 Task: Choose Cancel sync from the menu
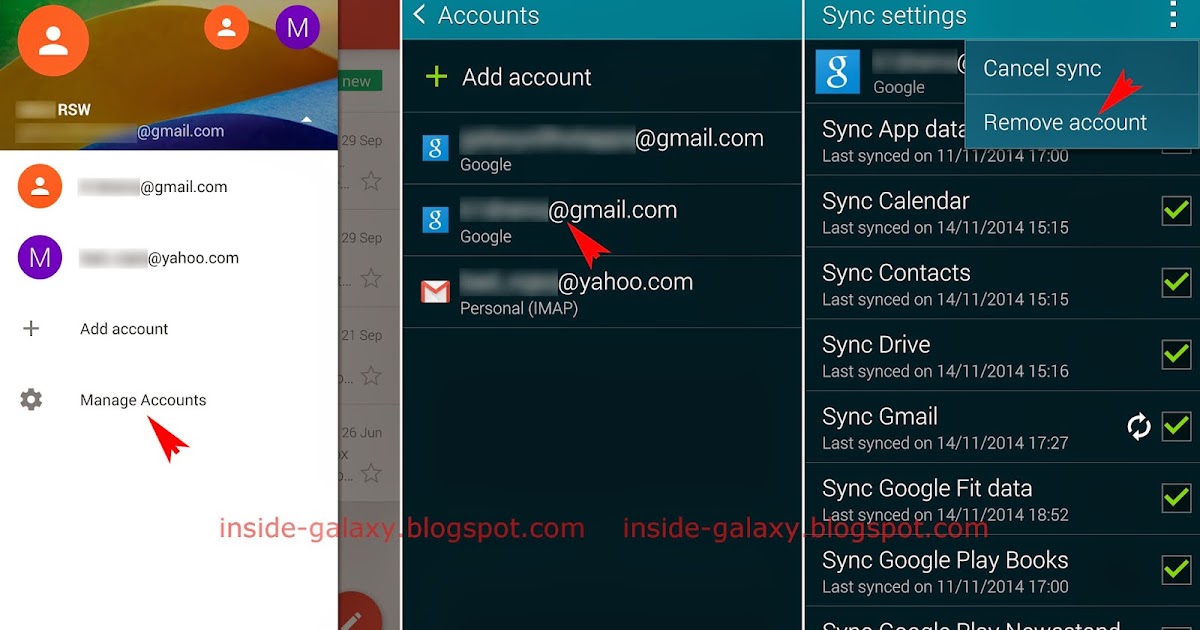1042,68
